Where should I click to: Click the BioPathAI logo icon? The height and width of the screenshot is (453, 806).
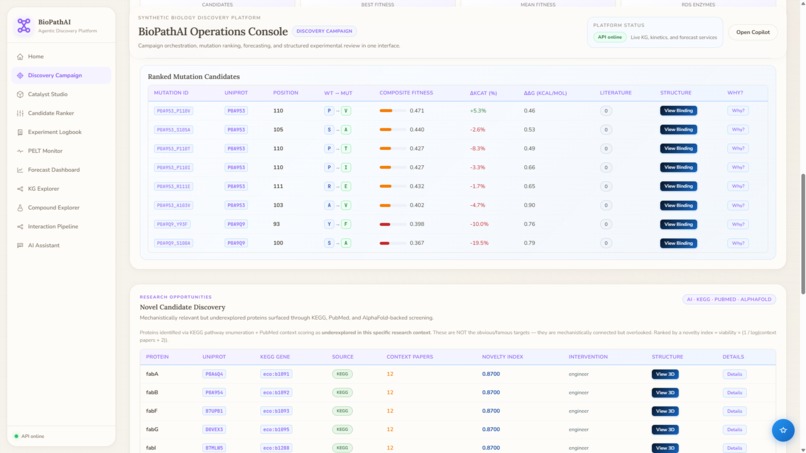(x=24, y=26)
